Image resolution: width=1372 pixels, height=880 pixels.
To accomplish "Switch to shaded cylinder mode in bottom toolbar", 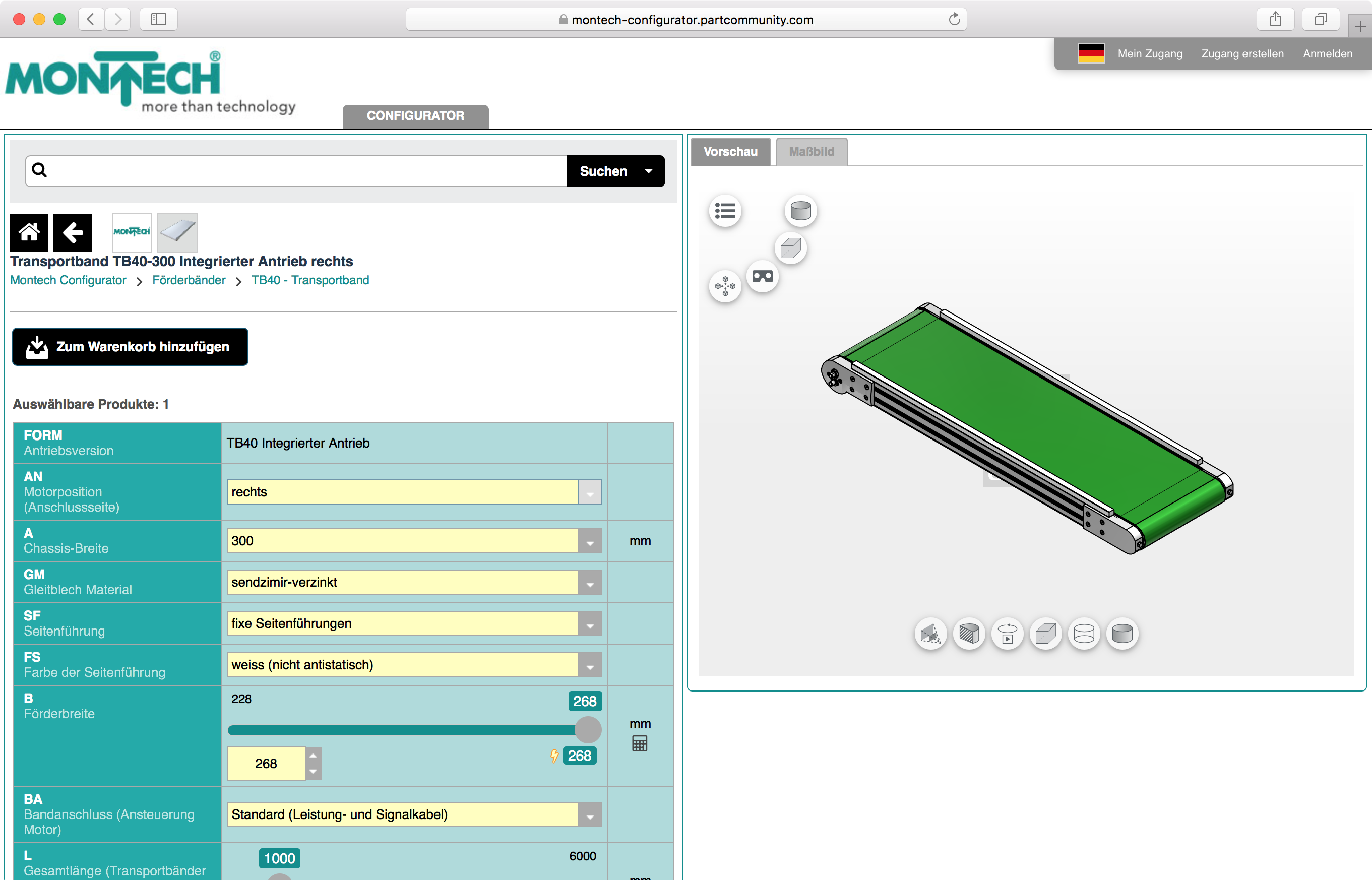I will 1121,634.
